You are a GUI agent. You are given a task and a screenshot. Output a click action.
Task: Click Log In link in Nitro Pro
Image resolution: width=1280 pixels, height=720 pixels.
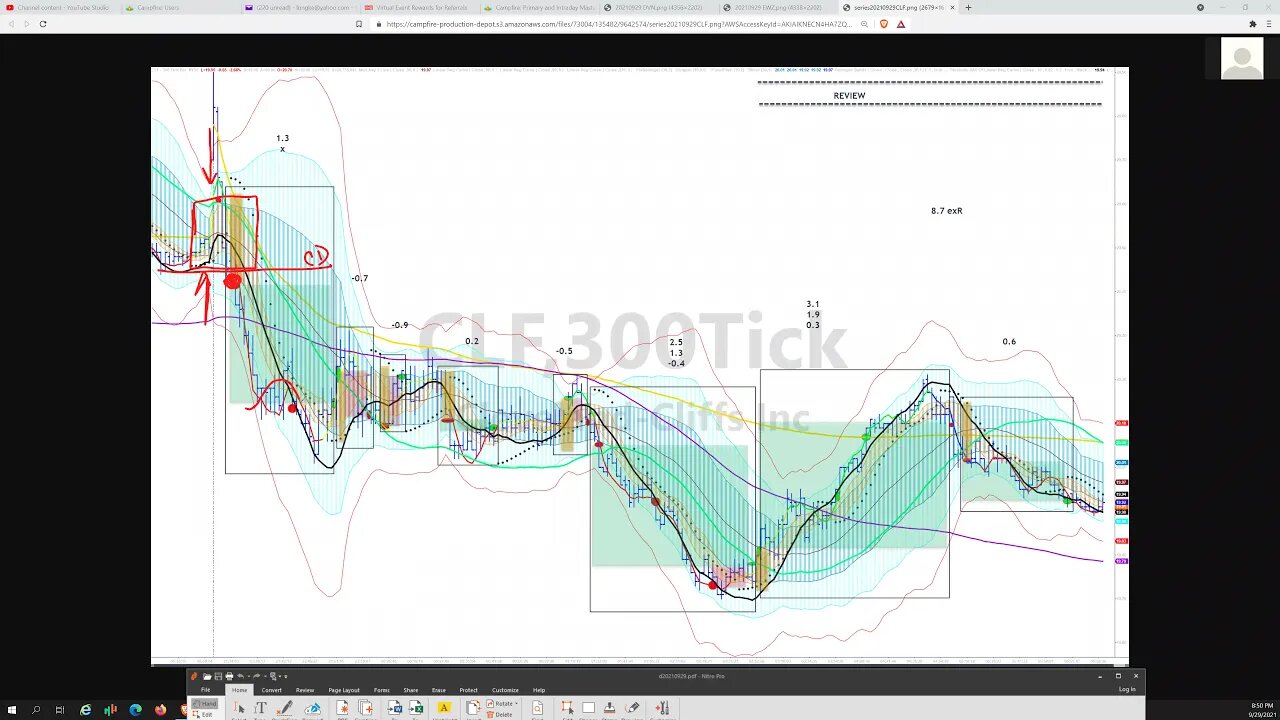[1127, 689]
